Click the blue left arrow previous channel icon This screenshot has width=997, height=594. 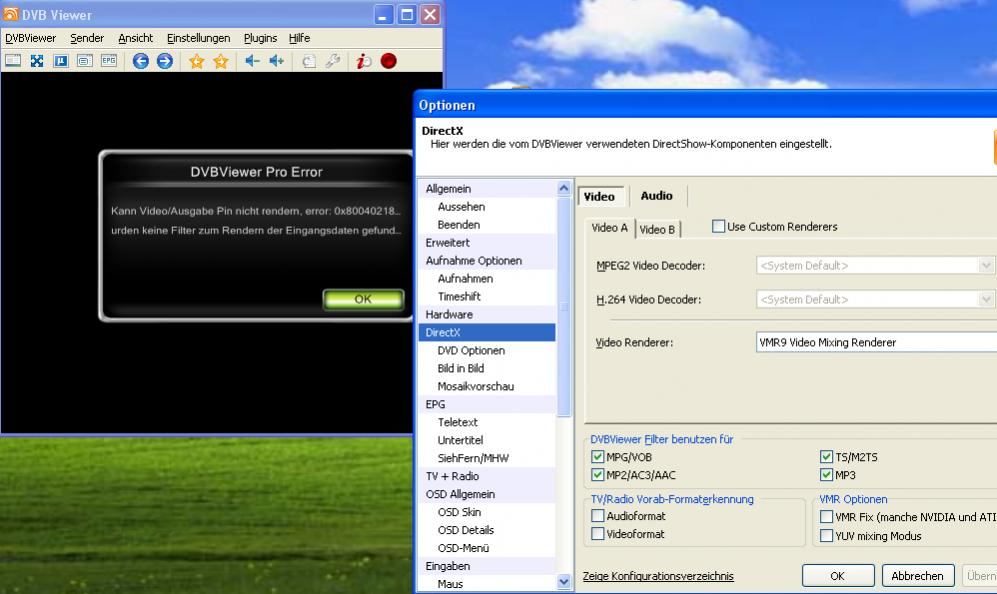point(141,61)
